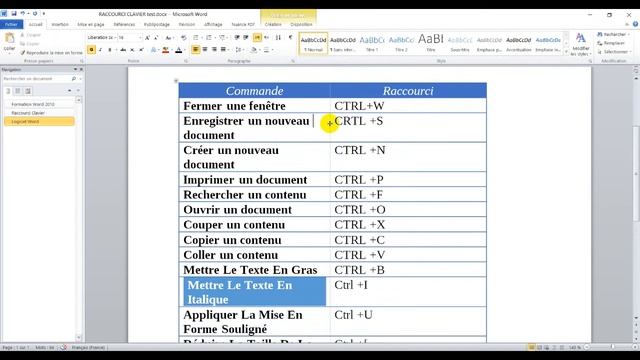Toggle justify alignment button
The image size is (640, 360).
tap(223, 50)
